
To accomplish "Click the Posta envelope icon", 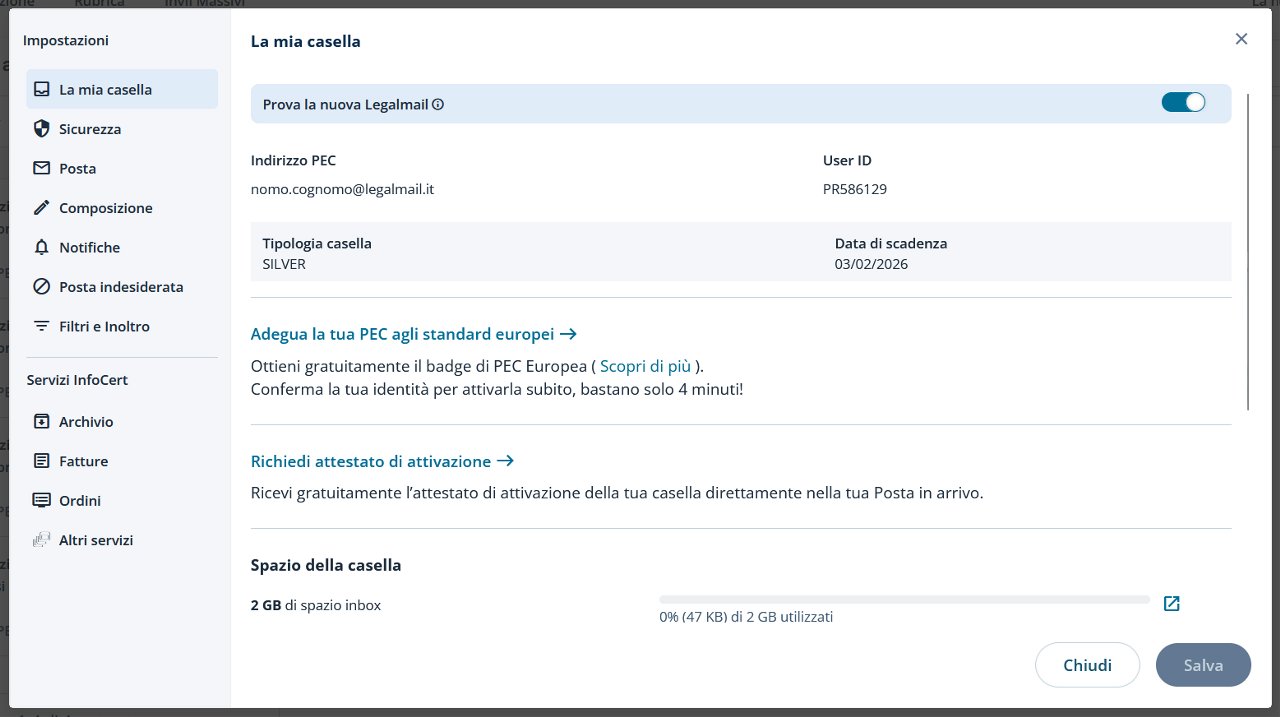I will 41,168.
